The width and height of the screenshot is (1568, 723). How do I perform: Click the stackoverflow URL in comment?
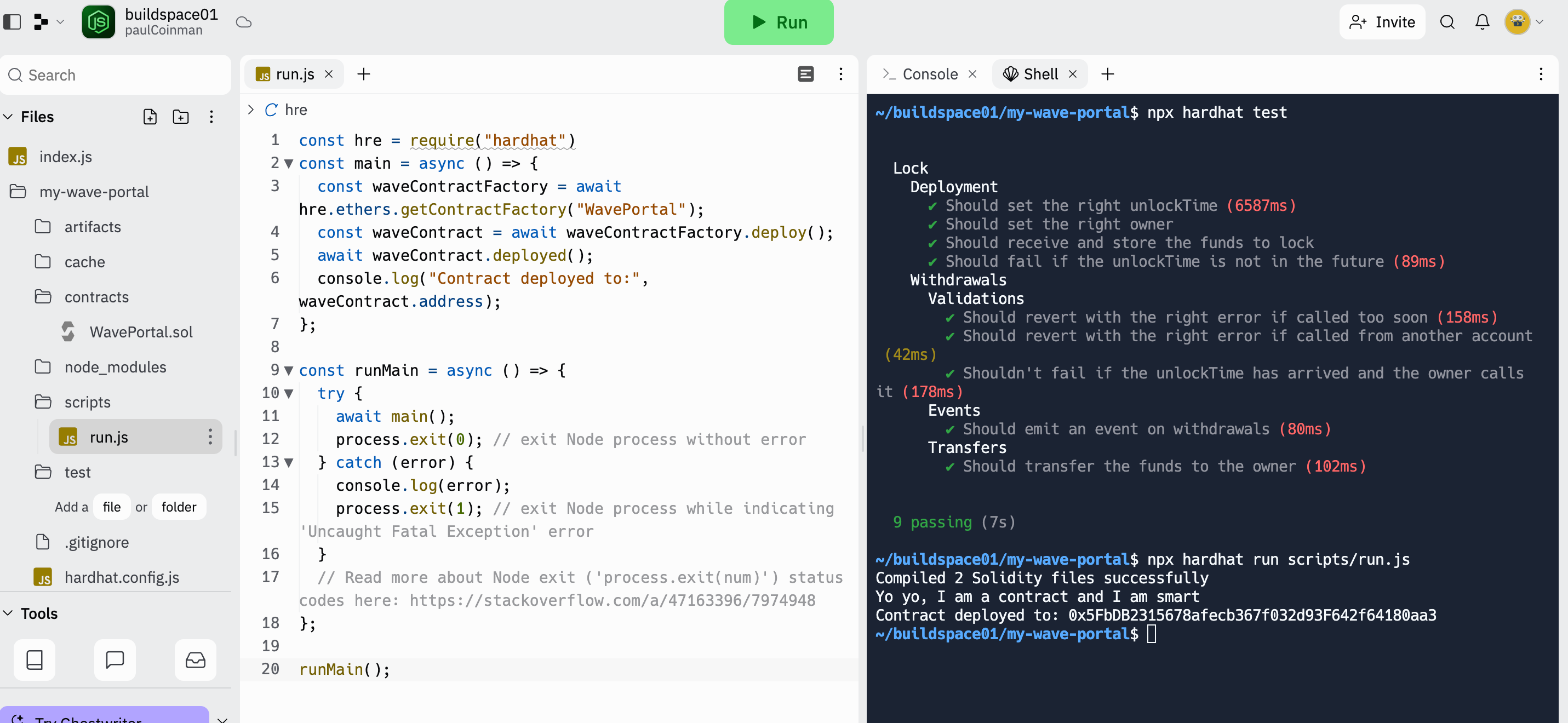pyautogui.click(x=613, y=601)
